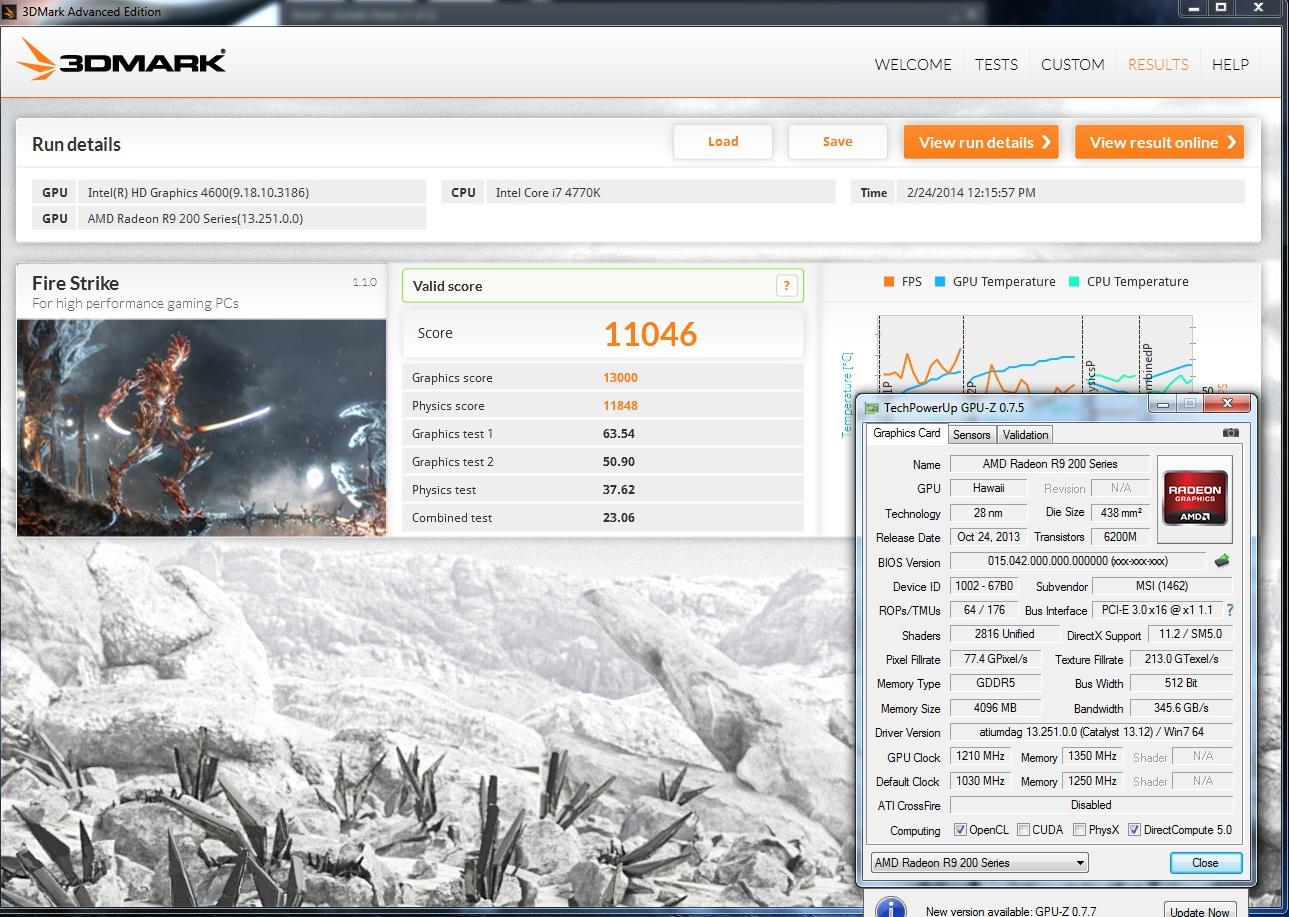Click the Bus Interface question mark icon
The image size is (1289, 917).
pyautogui.click(x=1229, y=610)
